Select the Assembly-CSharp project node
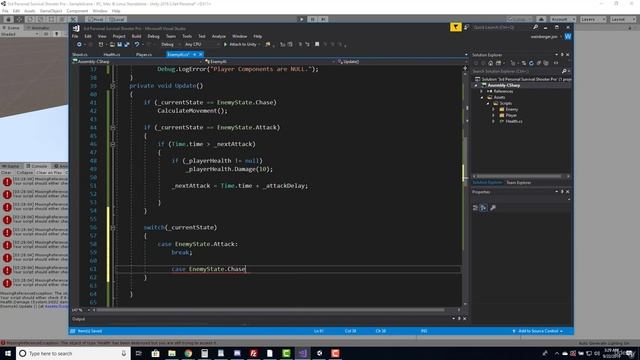 (503, 85)
